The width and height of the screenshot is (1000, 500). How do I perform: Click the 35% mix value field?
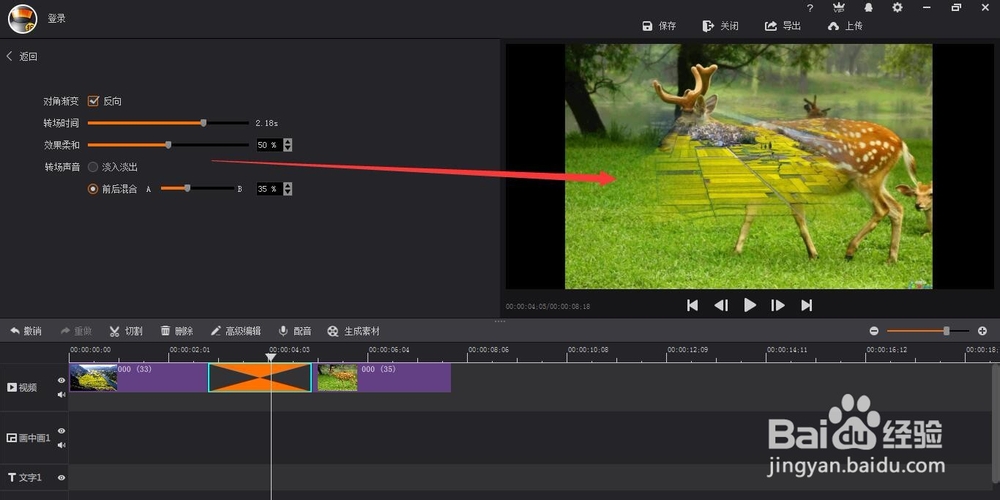pyautogui.click(x=268, y=189)
